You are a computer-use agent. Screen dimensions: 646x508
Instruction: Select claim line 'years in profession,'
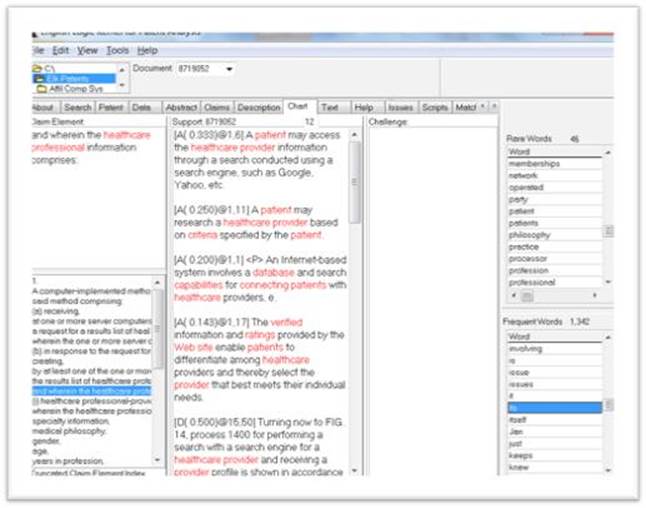(x=91, y=461)
